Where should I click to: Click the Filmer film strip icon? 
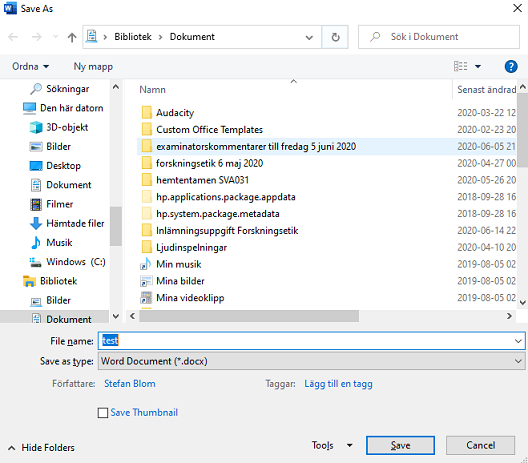click(x=36, y=204)
